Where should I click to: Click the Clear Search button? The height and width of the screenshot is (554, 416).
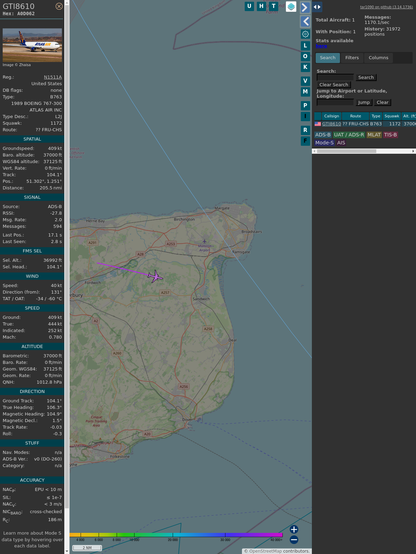click(x=334, y=85)
